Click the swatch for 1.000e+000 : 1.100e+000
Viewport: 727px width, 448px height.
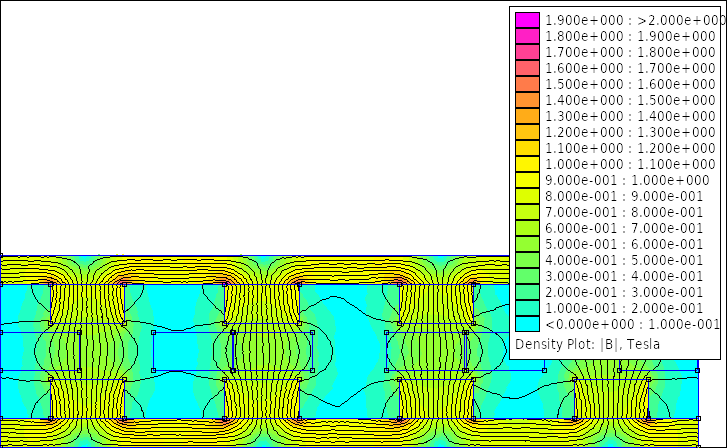click(527, 164)
